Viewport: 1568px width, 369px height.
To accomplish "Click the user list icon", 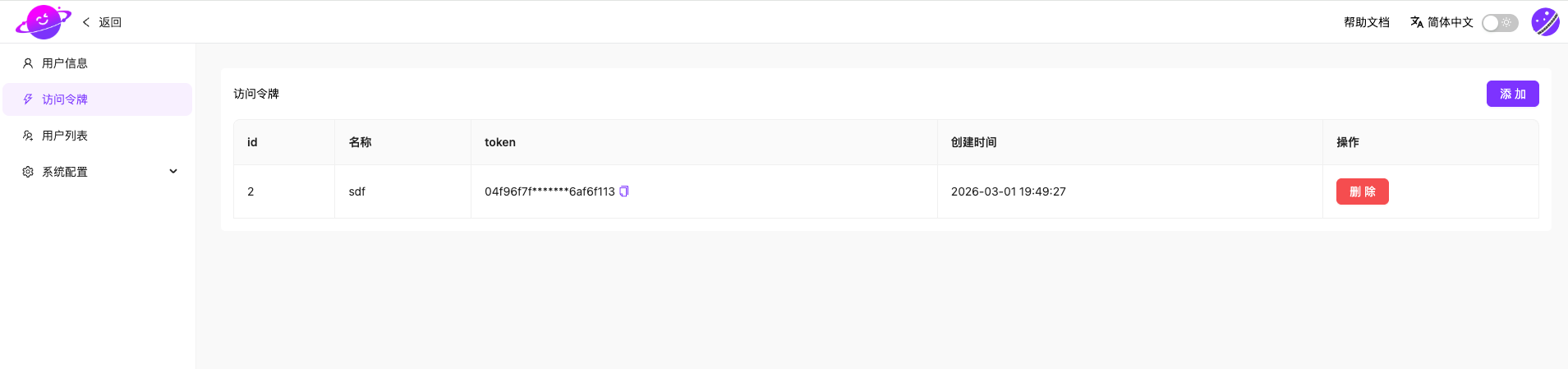I will pyautogui.click(x=28, y=136).
